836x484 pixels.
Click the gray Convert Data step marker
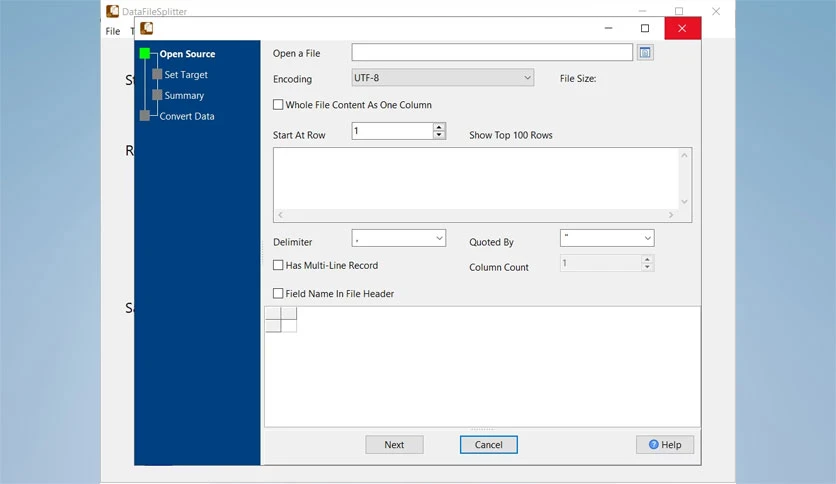click(x=144, y=116)
